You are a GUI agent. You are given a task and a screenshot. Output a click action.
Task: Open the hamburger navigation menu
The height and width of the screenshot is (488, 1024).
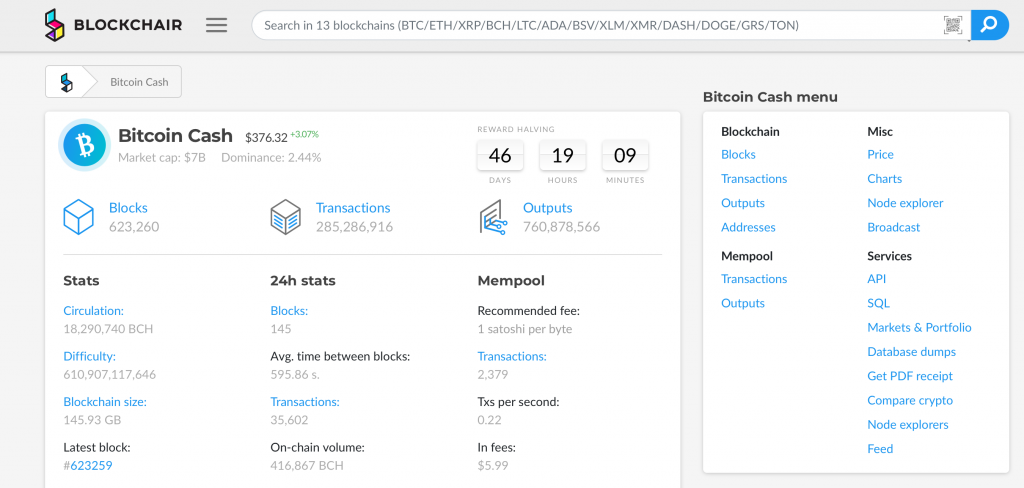coord(217,25)
